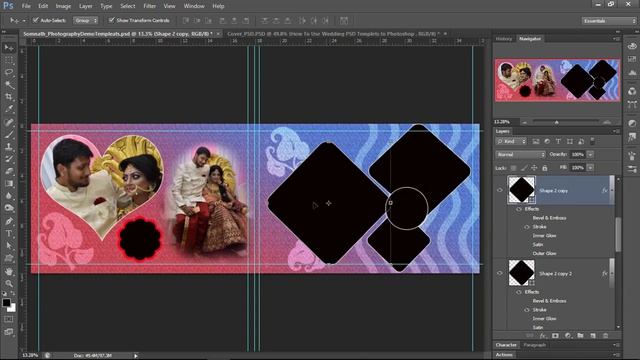
Task: Toggle Show Transform Controls checkbox
Action: click(111, 20)
